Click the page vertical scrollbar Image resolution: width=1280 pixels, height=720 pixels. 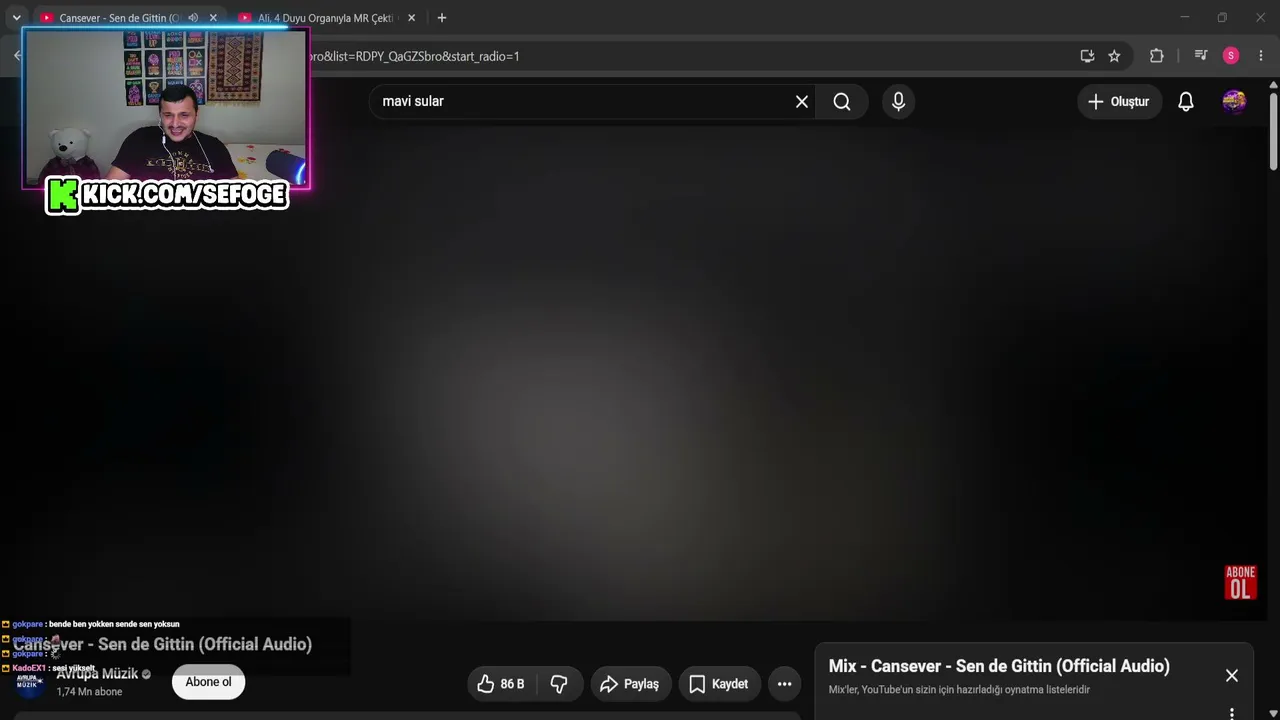[1273, 132]
